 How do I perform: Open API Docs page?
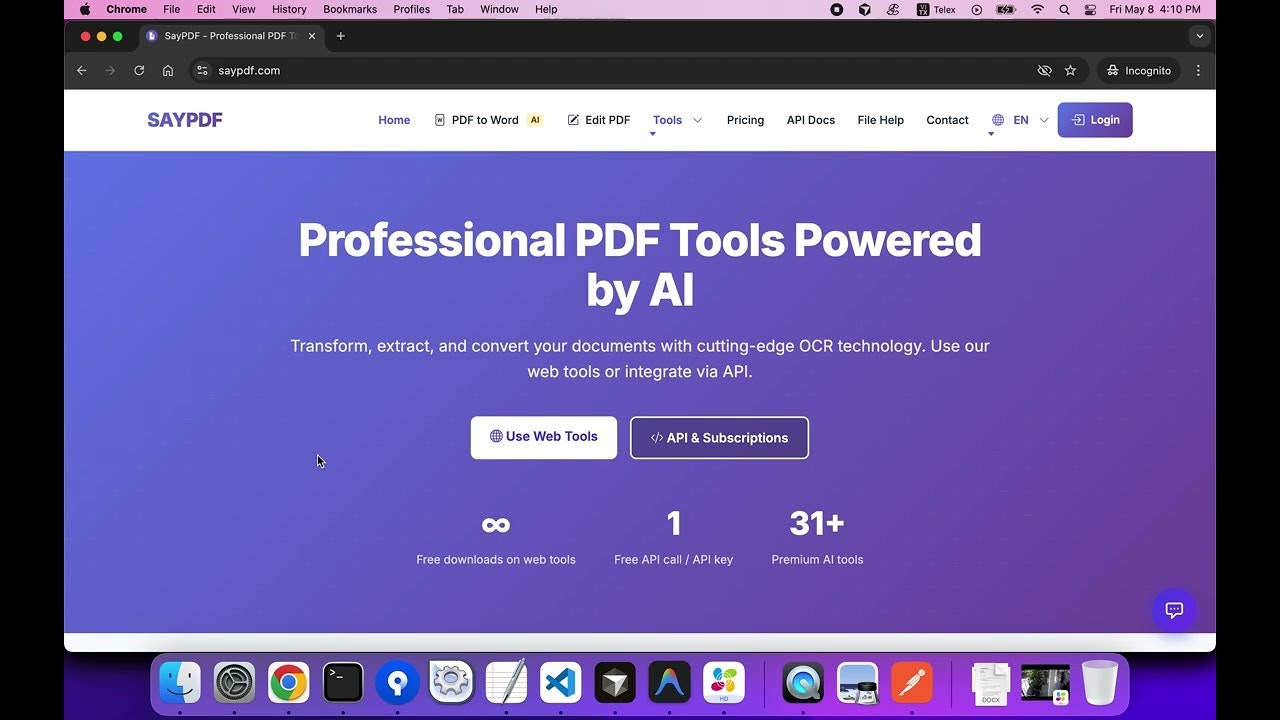point(811,120)
